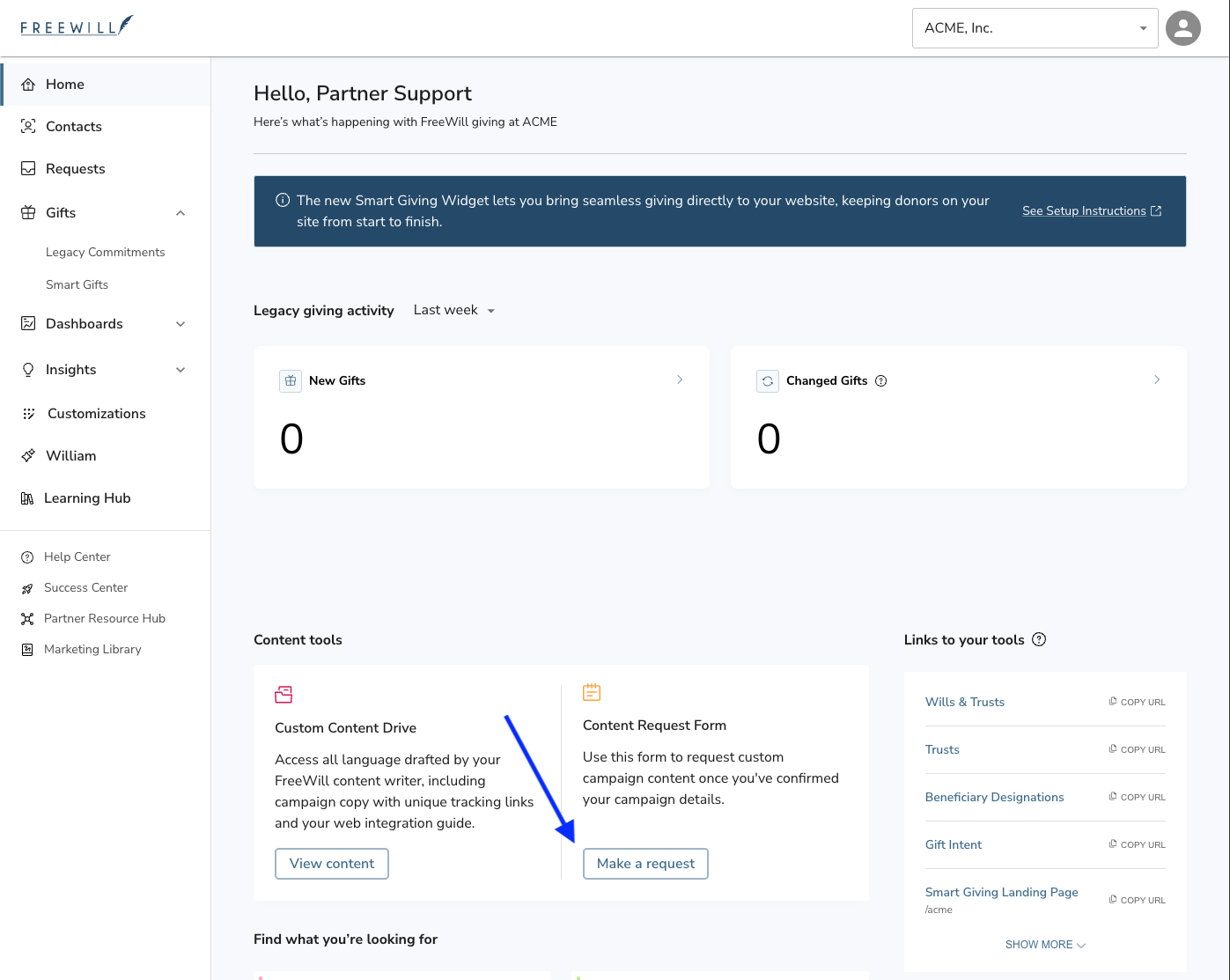The height and width of the screenshot is (980, 1230).
Task: Open the user profile avatar menu
Action: [x=1182, y=28]
